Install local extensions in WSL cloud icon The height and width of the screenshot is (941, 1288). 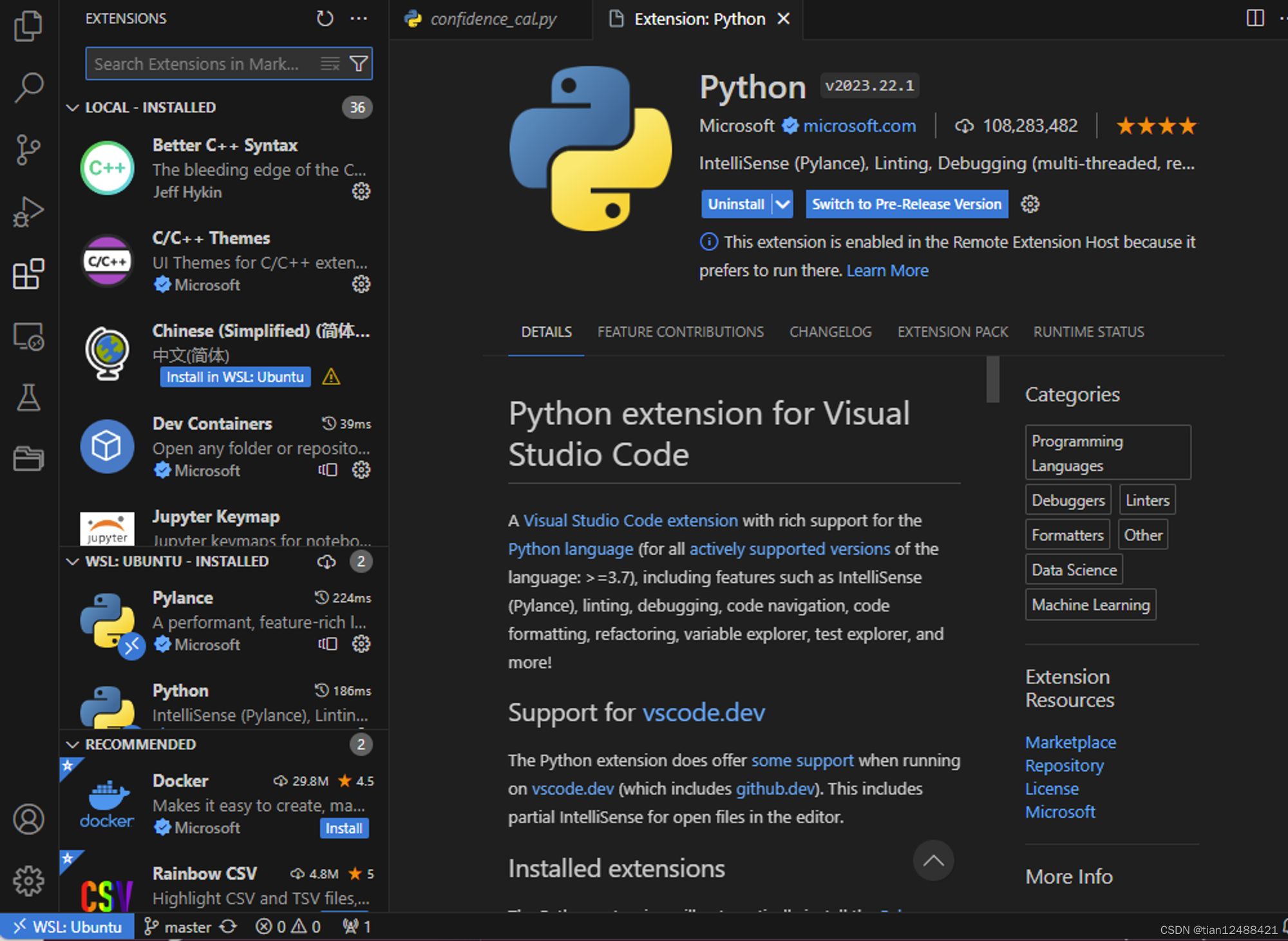(327, 562)
